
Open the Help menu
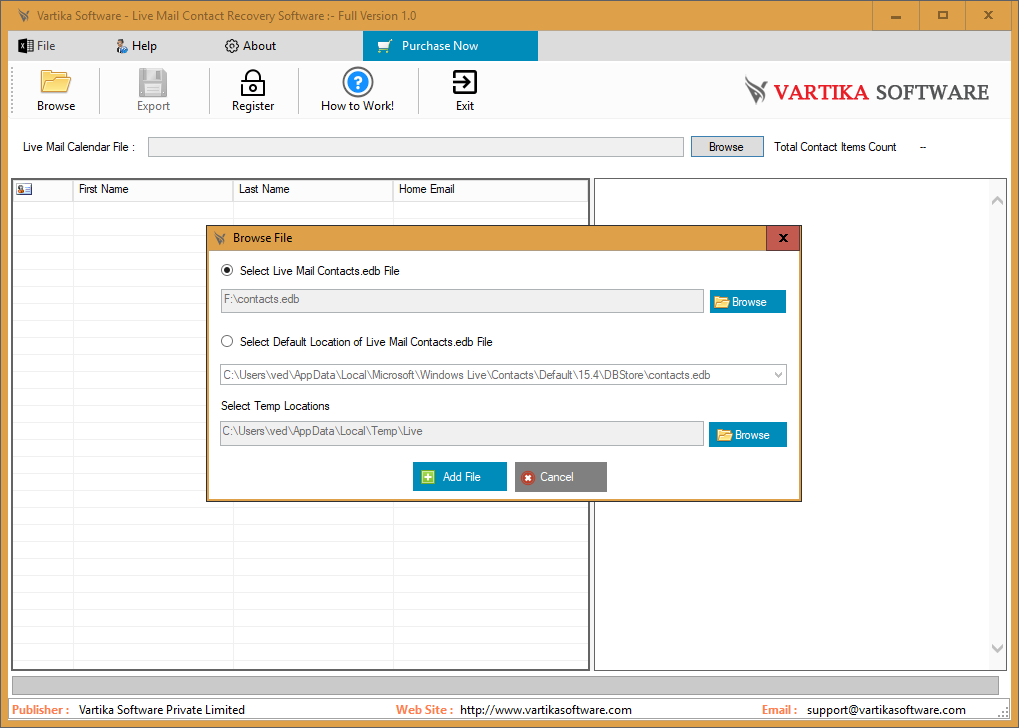[x=136, y=46]
